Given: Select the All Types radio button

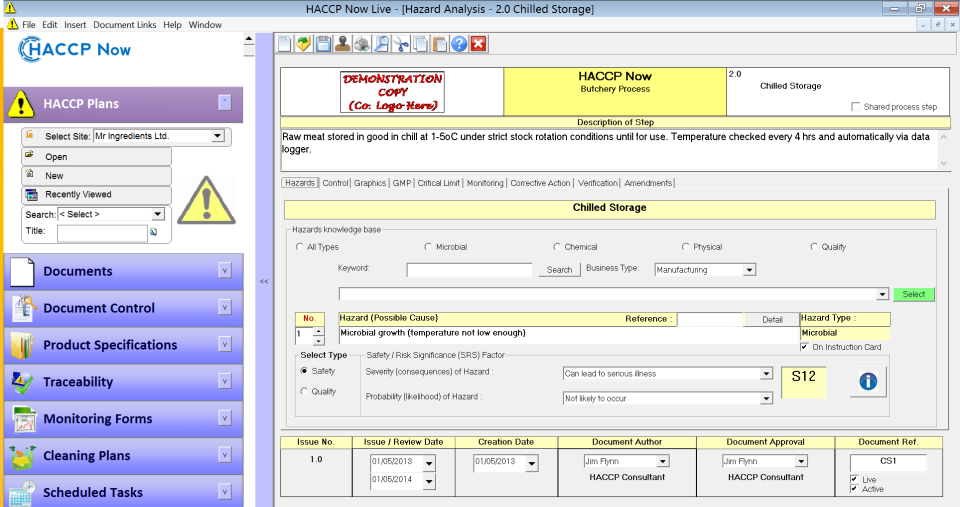Looking at the screenshot, I should coord(299,247).
